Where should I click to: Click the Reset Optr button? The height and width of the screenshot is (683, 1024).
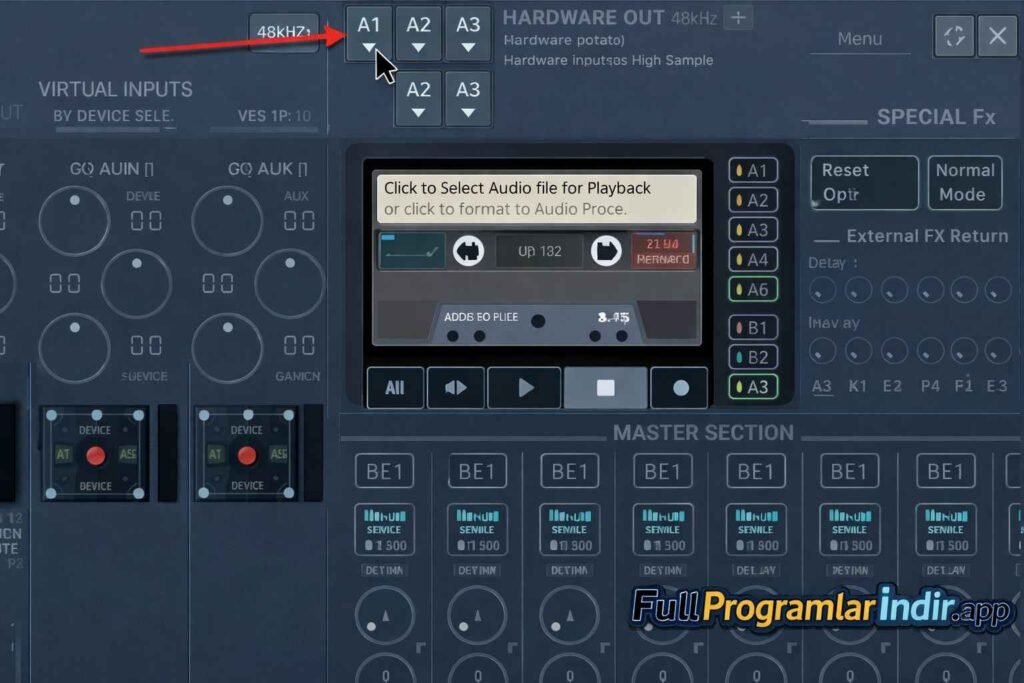pyautogui.click(x=864, y=182)
